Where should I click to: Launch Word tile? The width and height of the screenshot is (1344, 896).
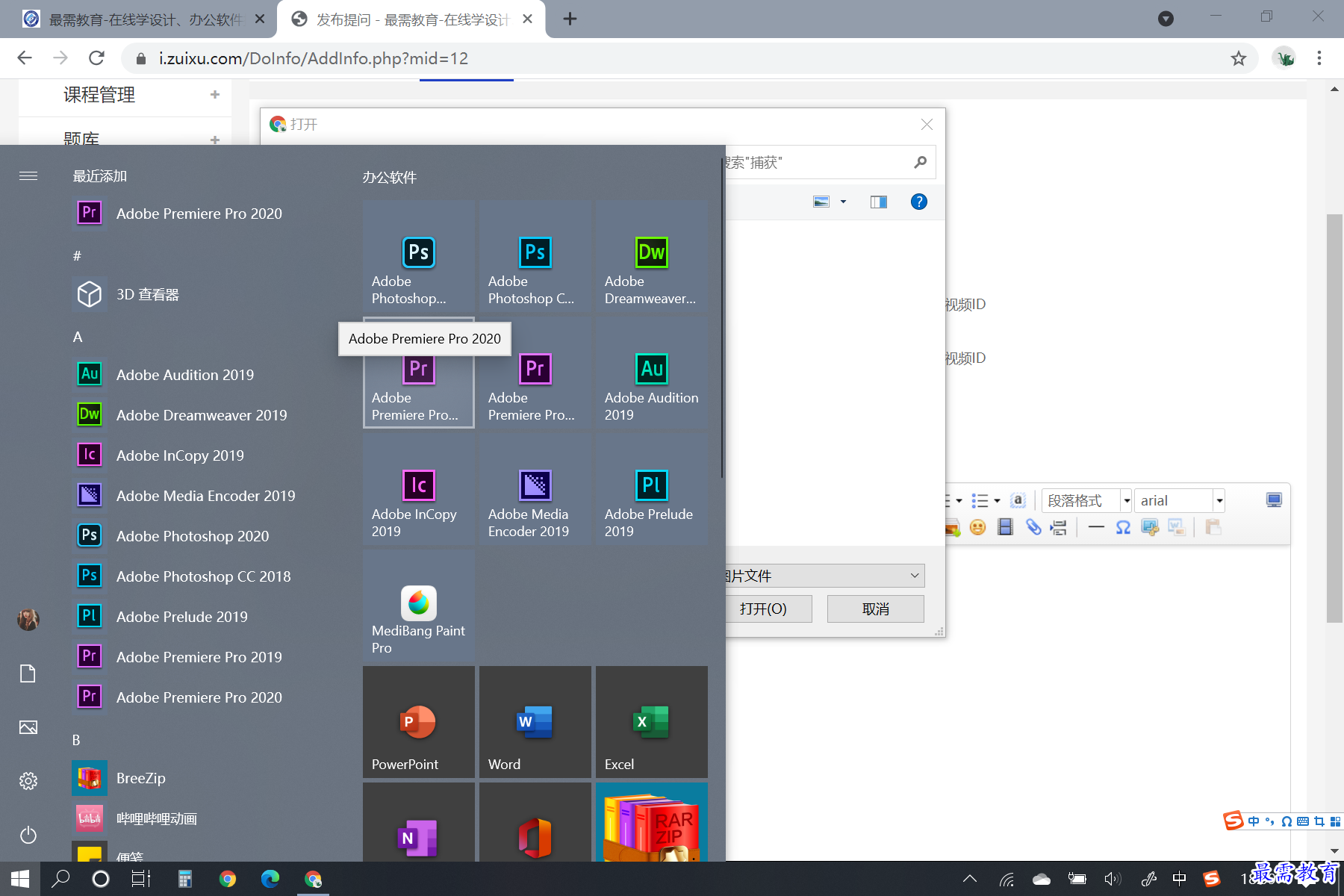pos(535,722)
